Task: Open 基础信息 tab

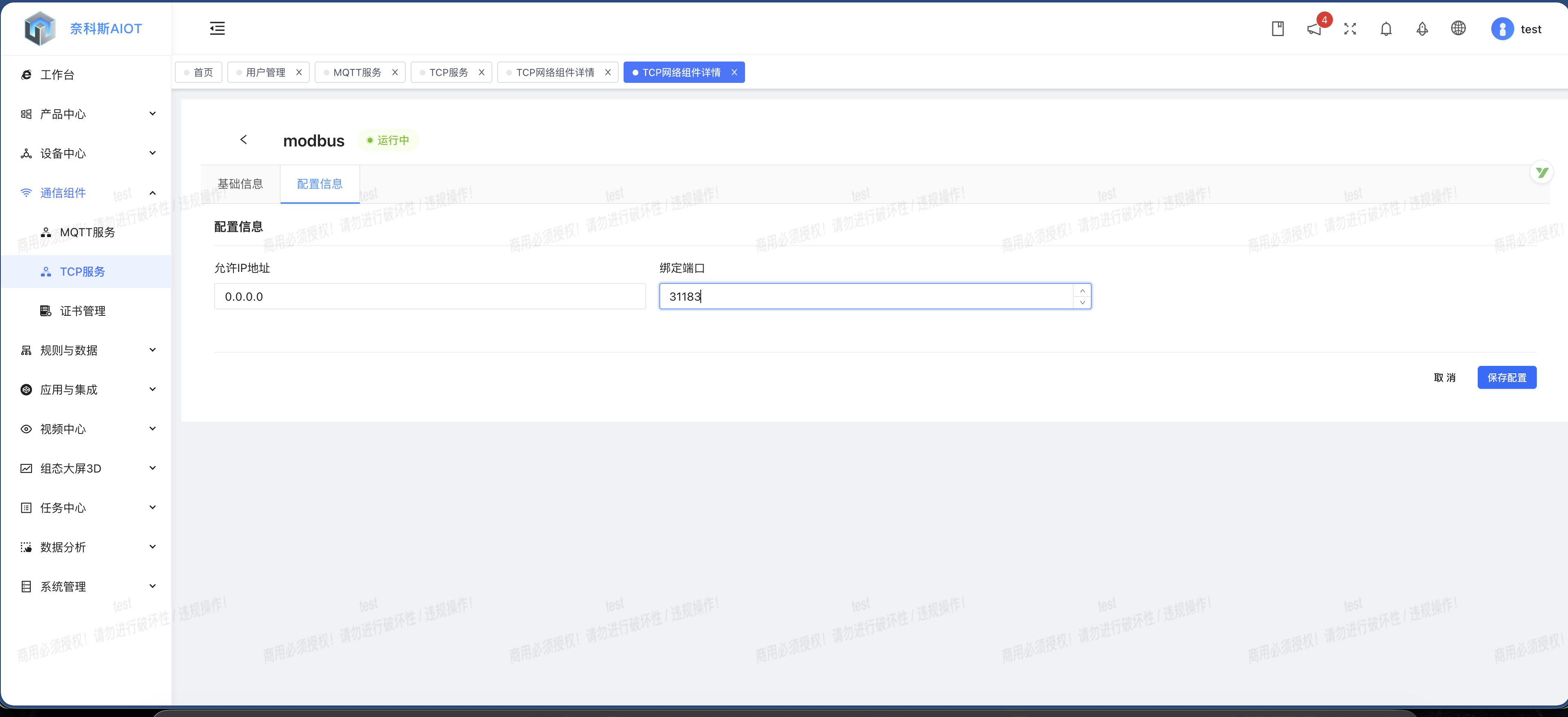Action: pyautogui.click(x=240, y=184)
